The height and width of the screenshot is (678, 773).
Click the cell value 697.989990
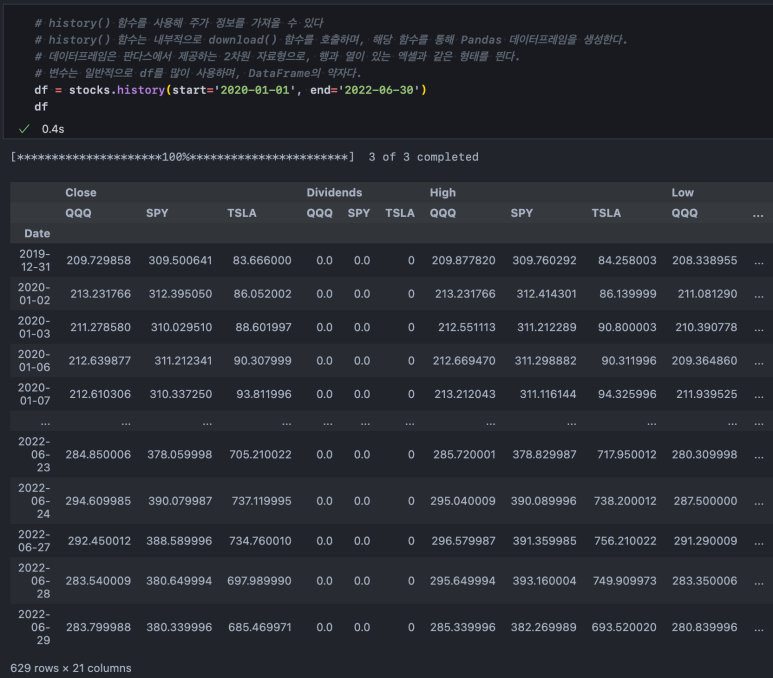259,581
